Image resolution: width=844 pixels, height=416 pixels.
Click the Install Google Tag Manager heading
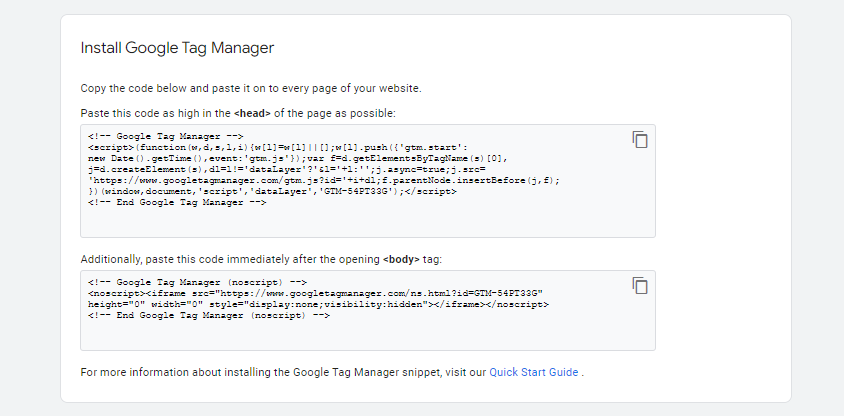point(177,48)
